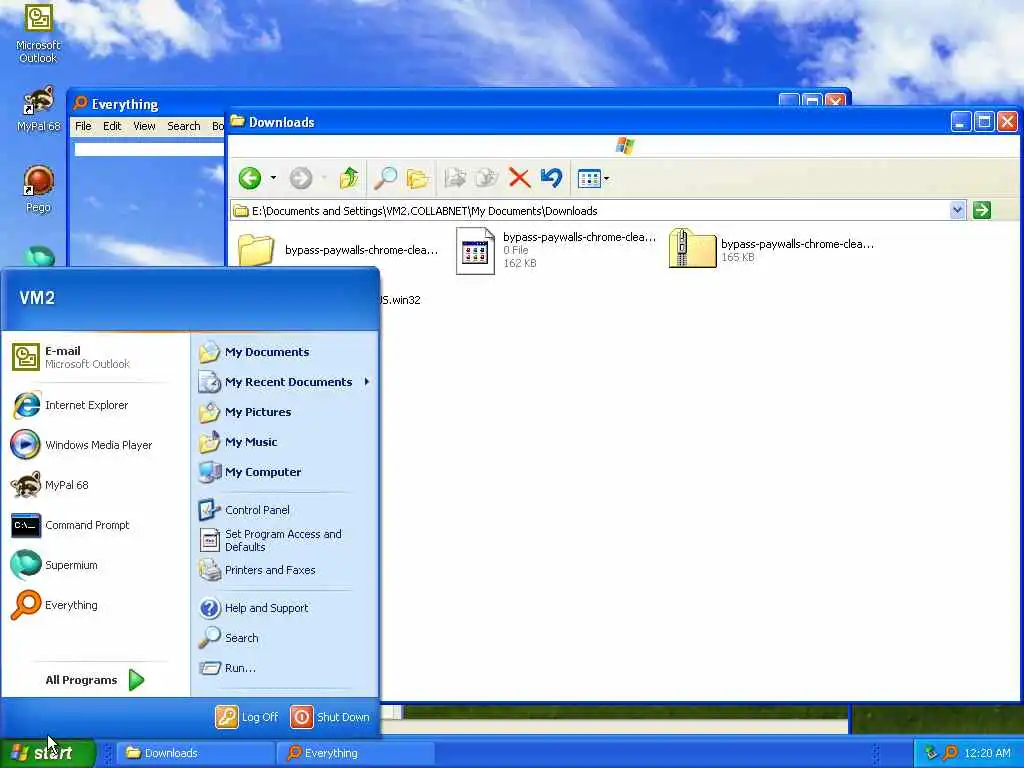Expand the address bar dropdown

(957, 210)
